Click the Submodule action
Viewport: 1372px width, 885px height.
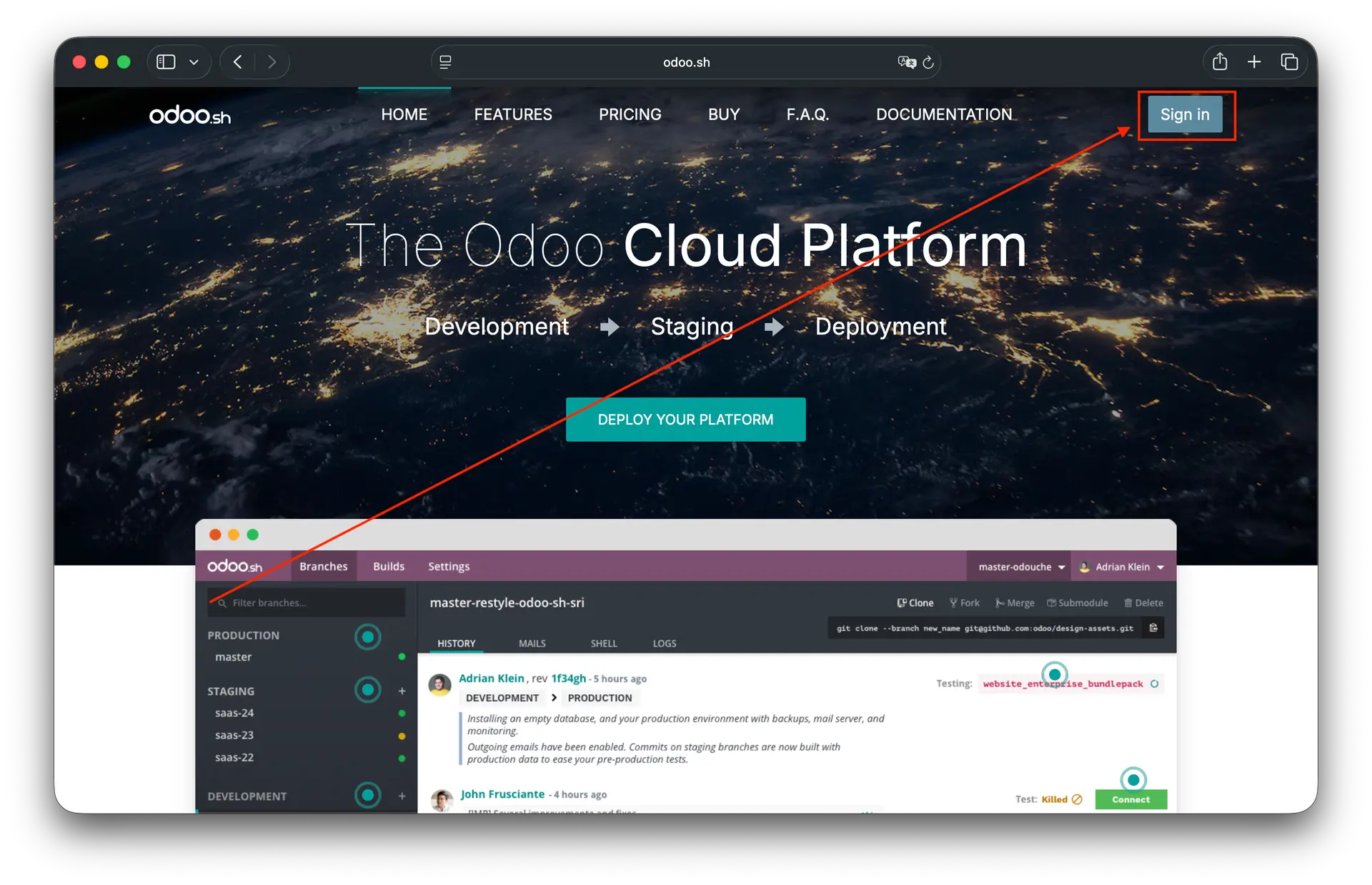[x=1078, y=603]
